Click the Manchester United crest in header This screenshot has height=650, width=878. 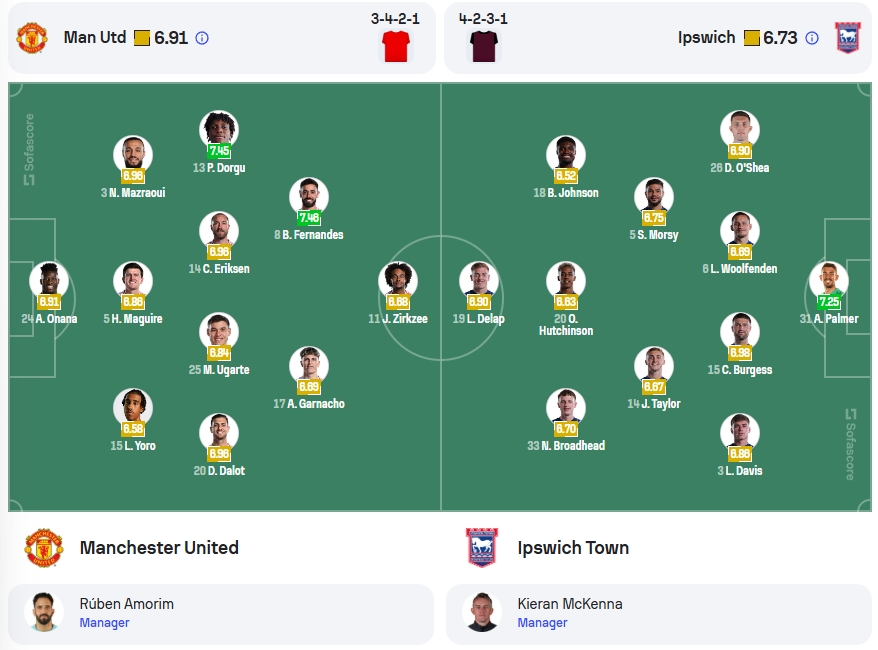32,38
